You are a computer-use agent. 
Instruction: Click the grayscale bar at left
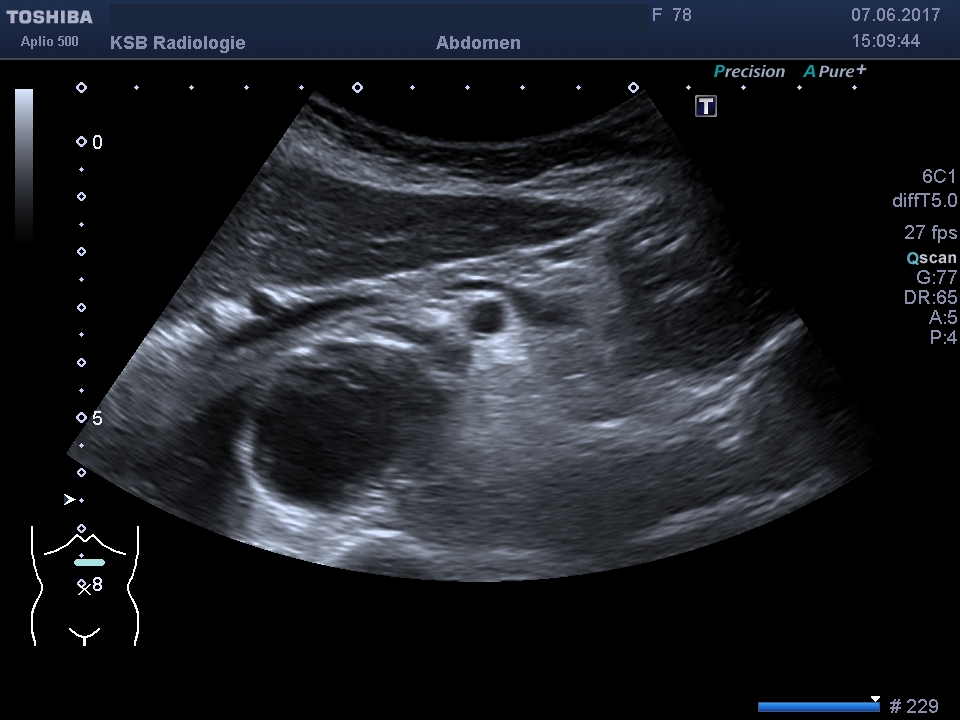(24, 165)
